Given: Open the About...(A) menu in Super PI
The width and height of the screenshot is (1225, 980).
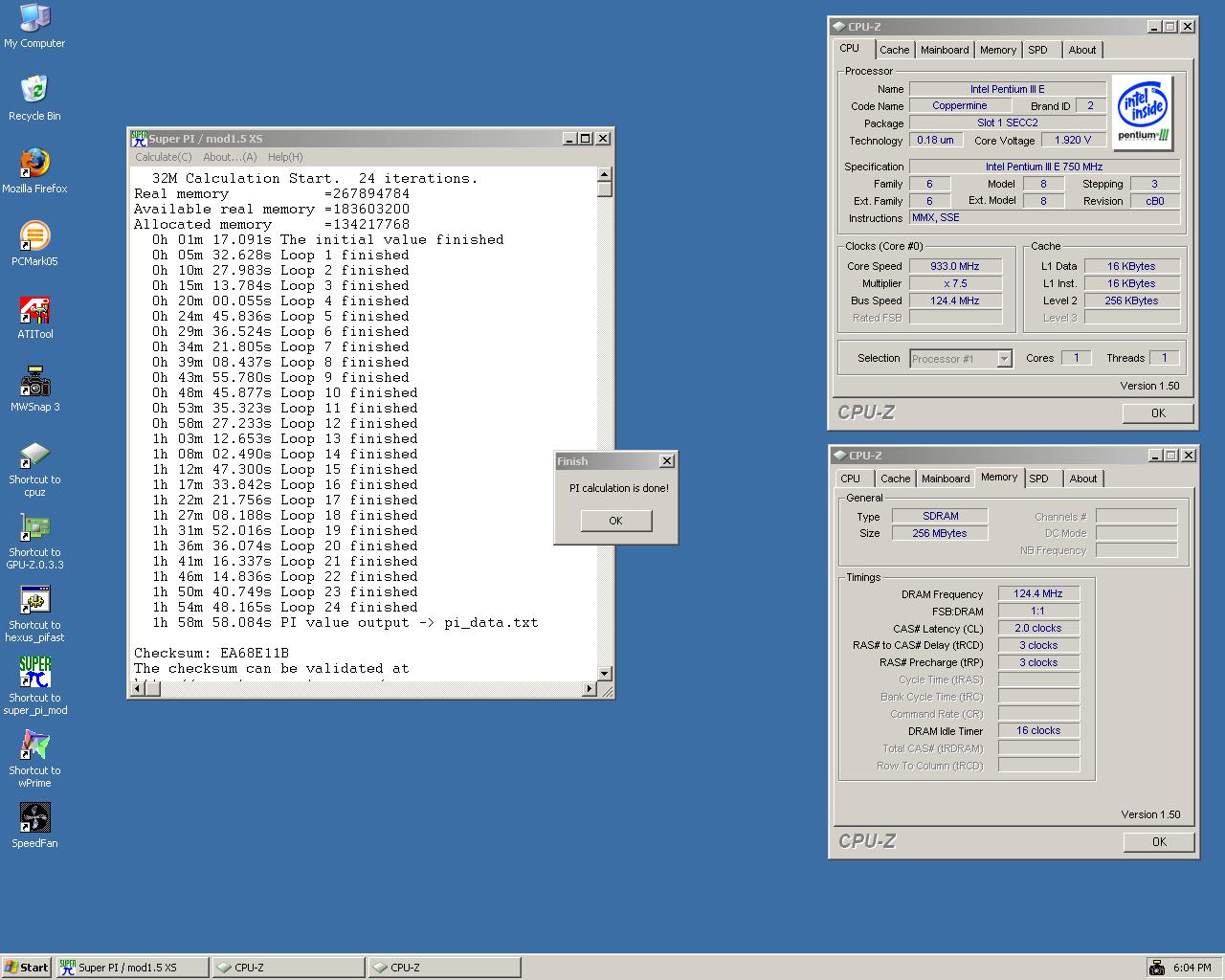Looking at the screenshot, I should coord(230,157).
